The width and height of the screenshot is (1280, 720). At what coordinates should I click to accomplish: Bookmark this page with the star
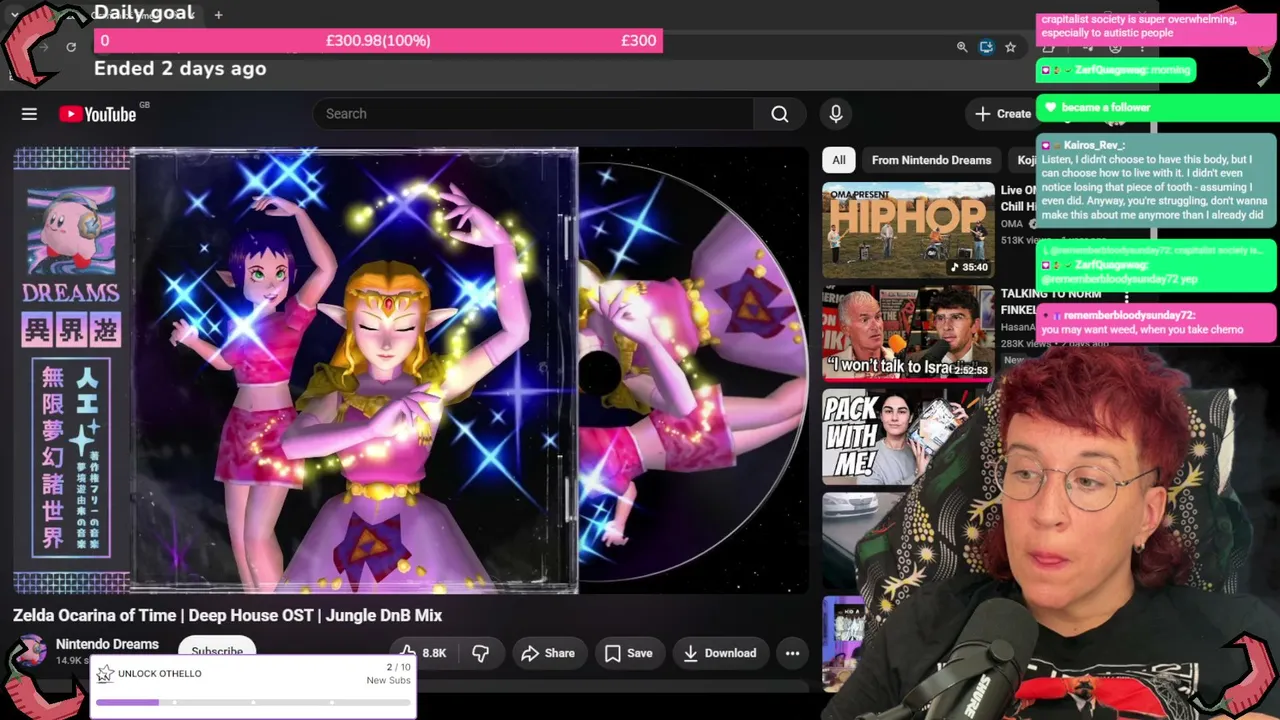pyautogui.click(x=1010, y=47)
